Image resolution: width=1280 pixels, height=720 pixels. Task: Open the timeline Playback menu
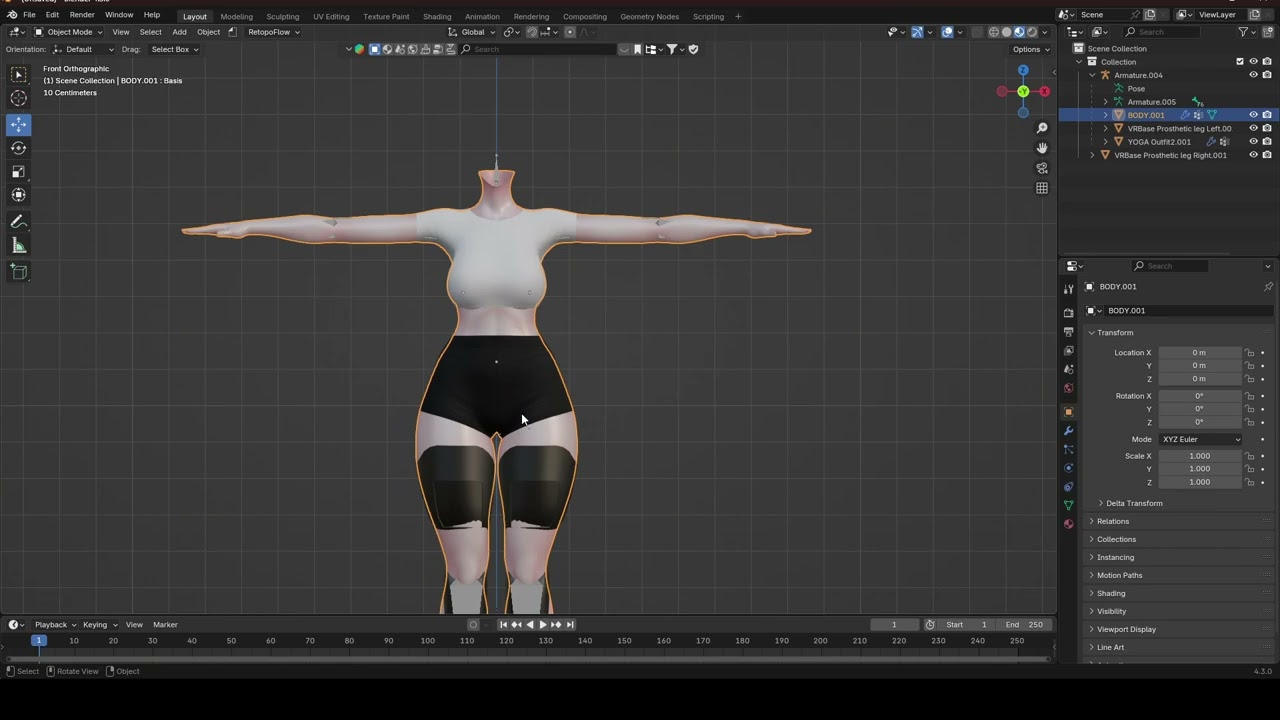tap(54, 625)
